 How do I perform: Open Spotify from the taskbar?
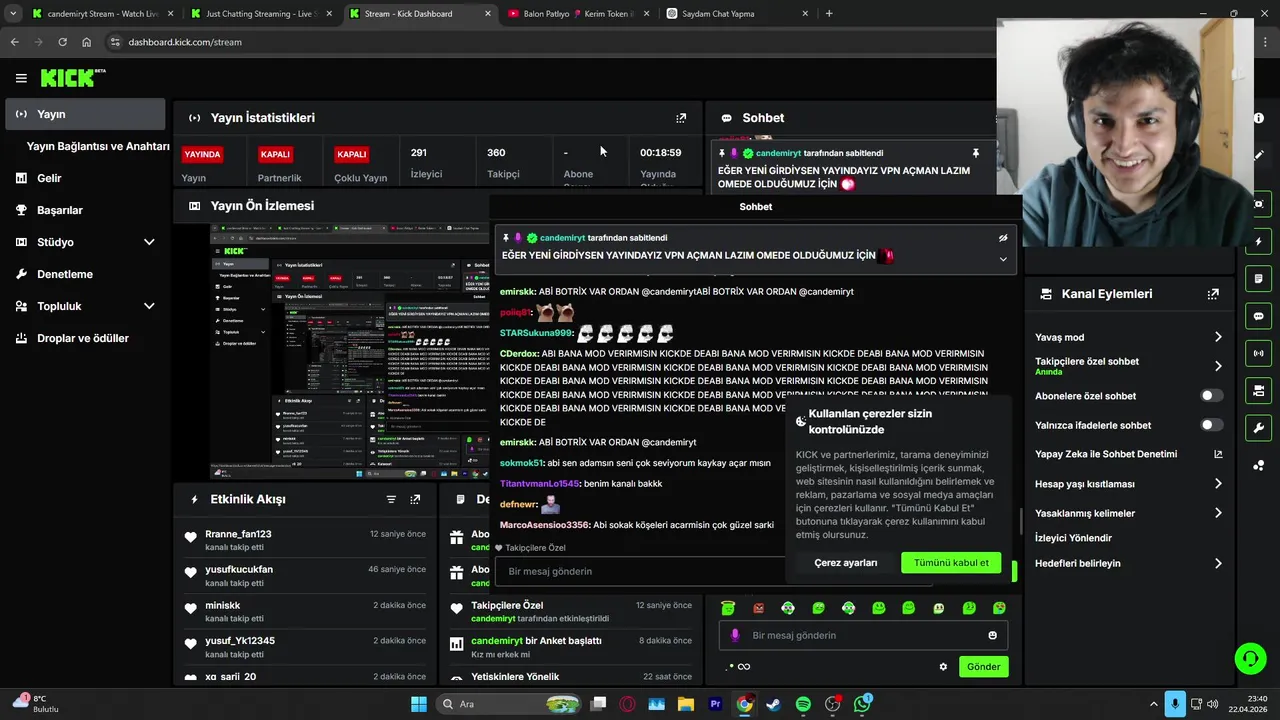pyautogui.click(x=803, y=704)
